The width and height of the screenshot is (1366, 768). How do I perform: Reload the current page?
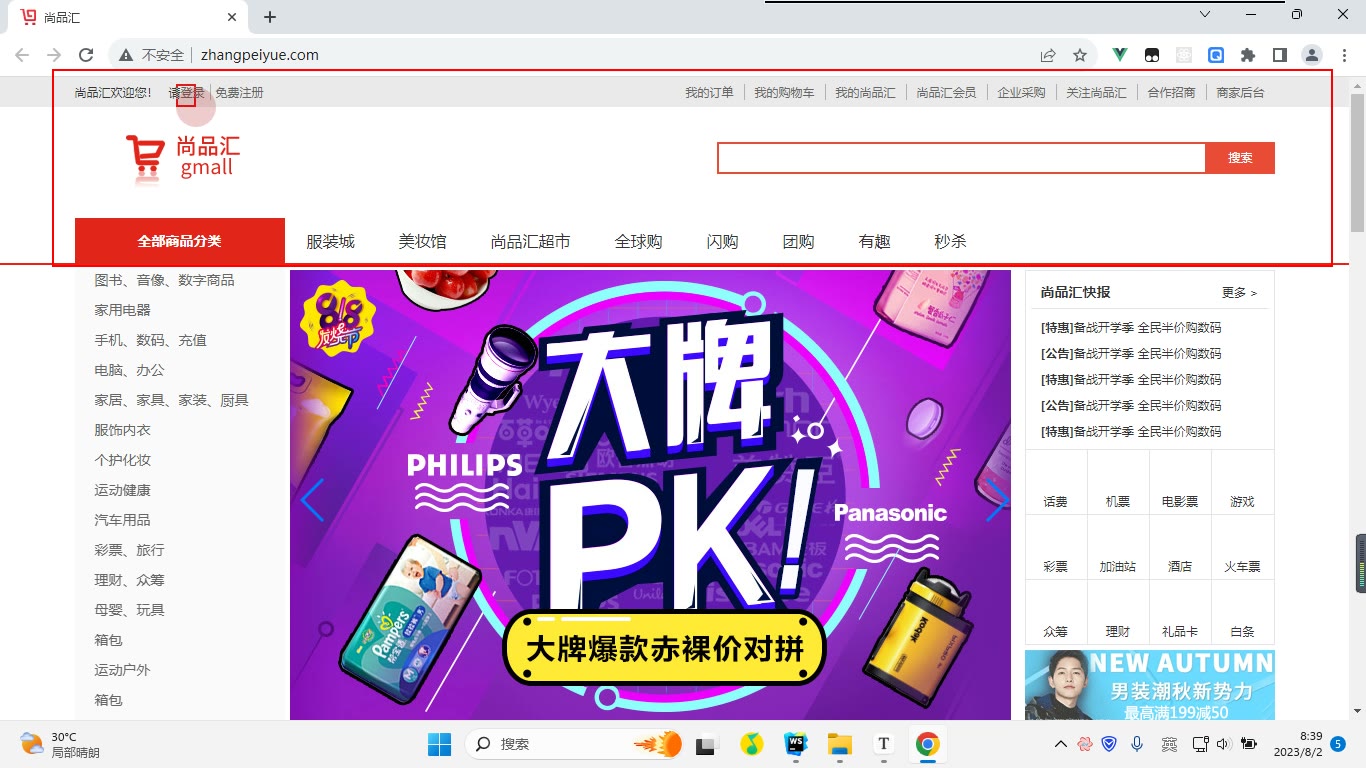point(86,55)
